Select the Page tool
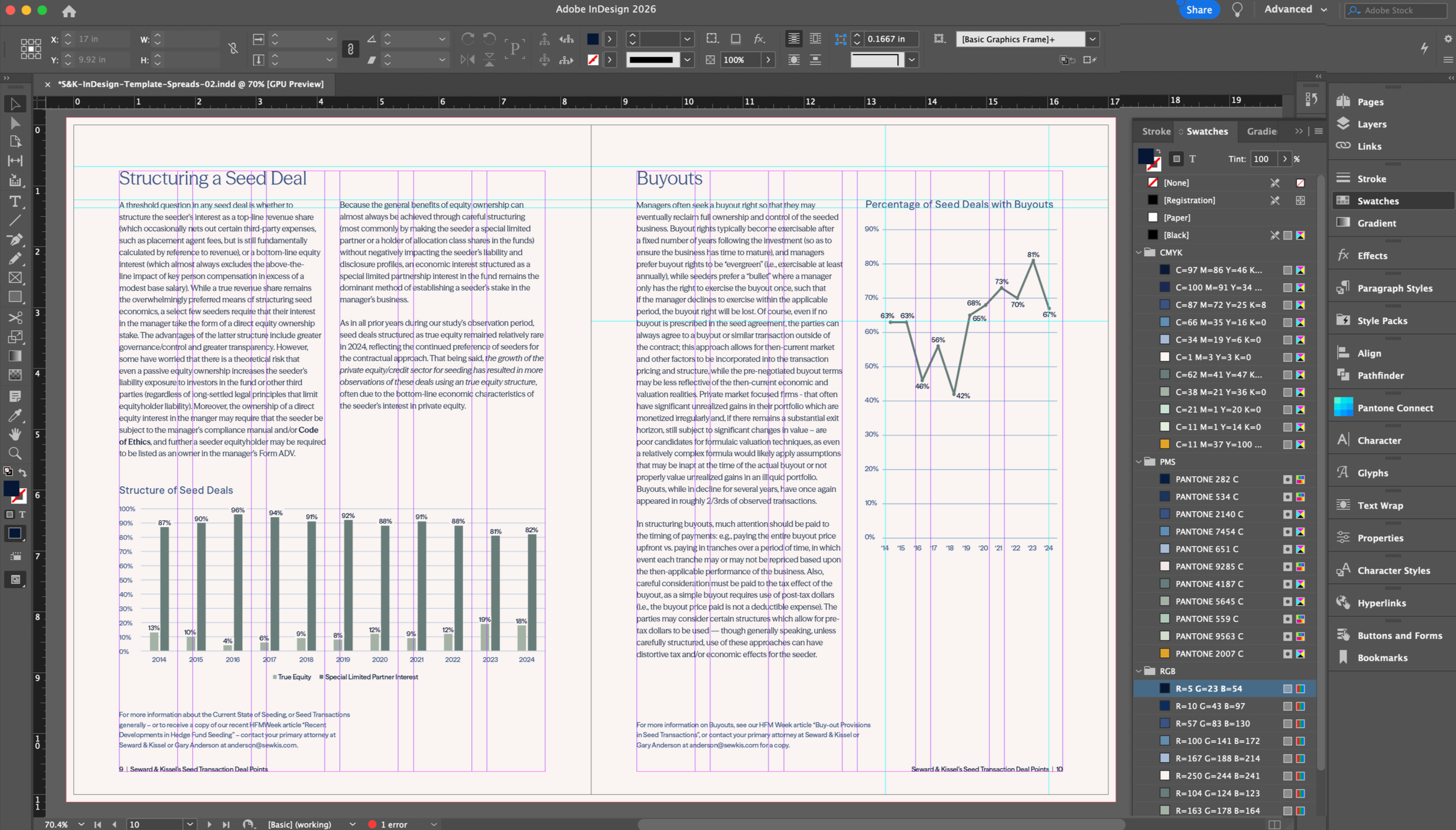 click(15, 142)
